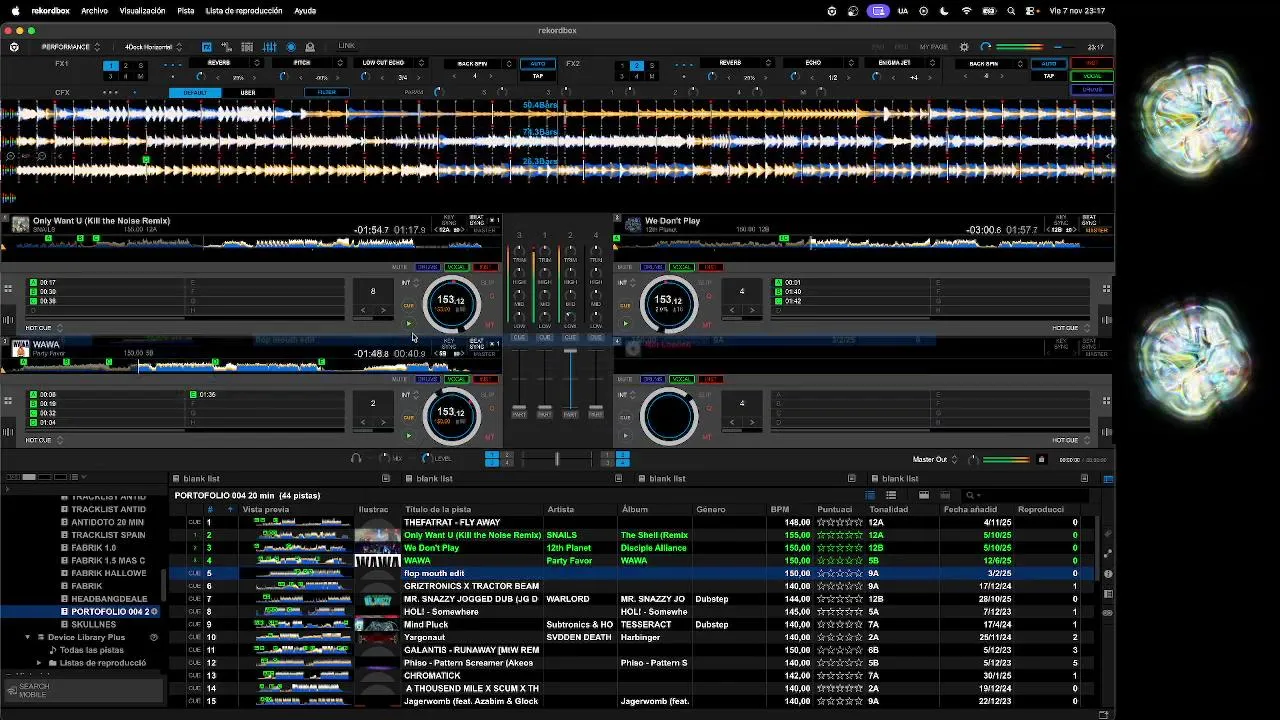Start playback on the Only Want U deck
The width and height of the screenshot is (1280, 720).
point(408,323)
